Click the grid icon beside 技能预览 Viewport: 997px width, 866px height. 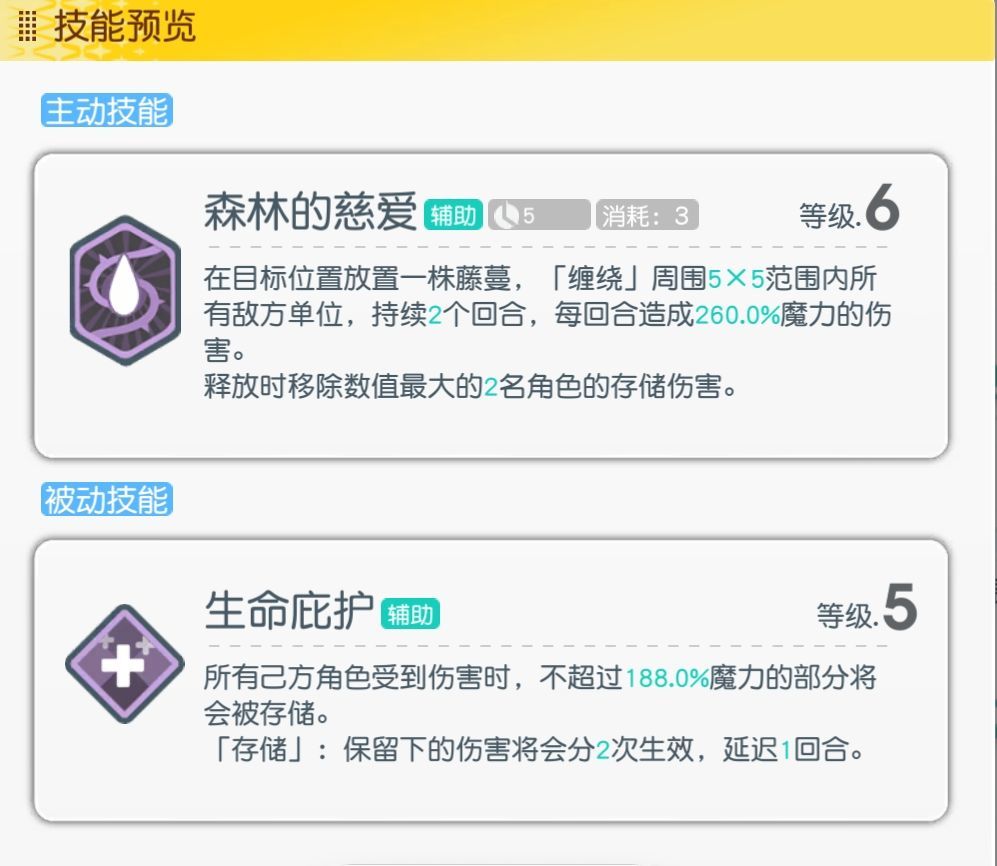pyautogui.click(x=28, y=27)
